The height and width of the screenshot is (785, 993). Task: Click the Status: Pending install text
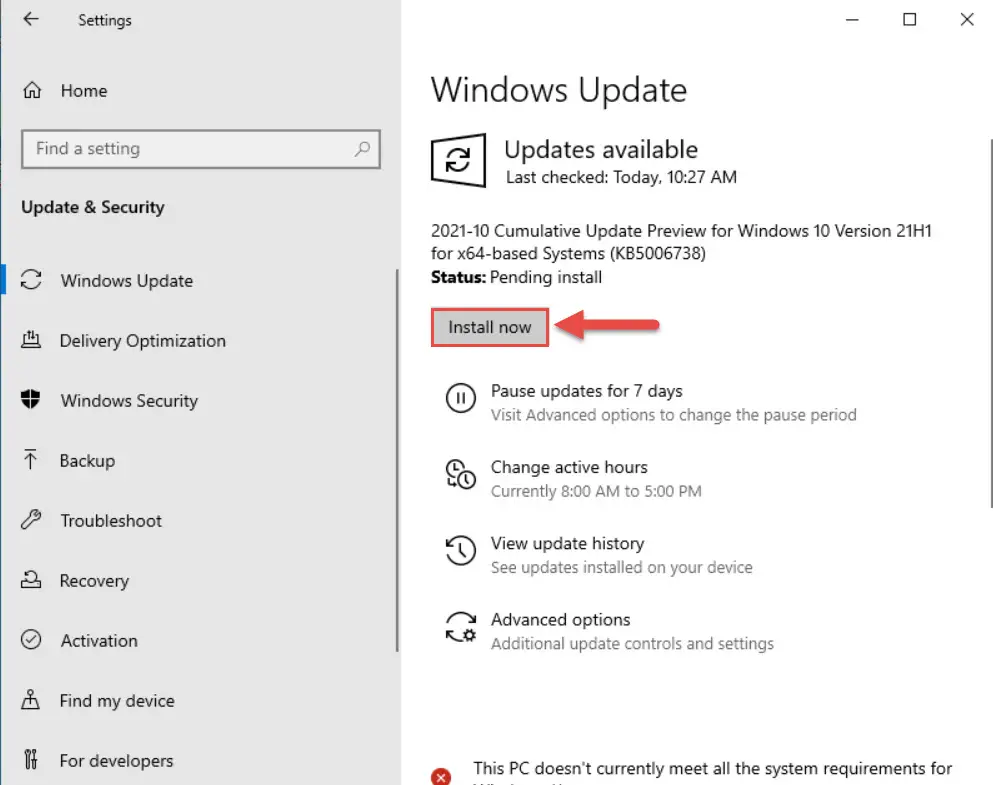tap(516, 277)
